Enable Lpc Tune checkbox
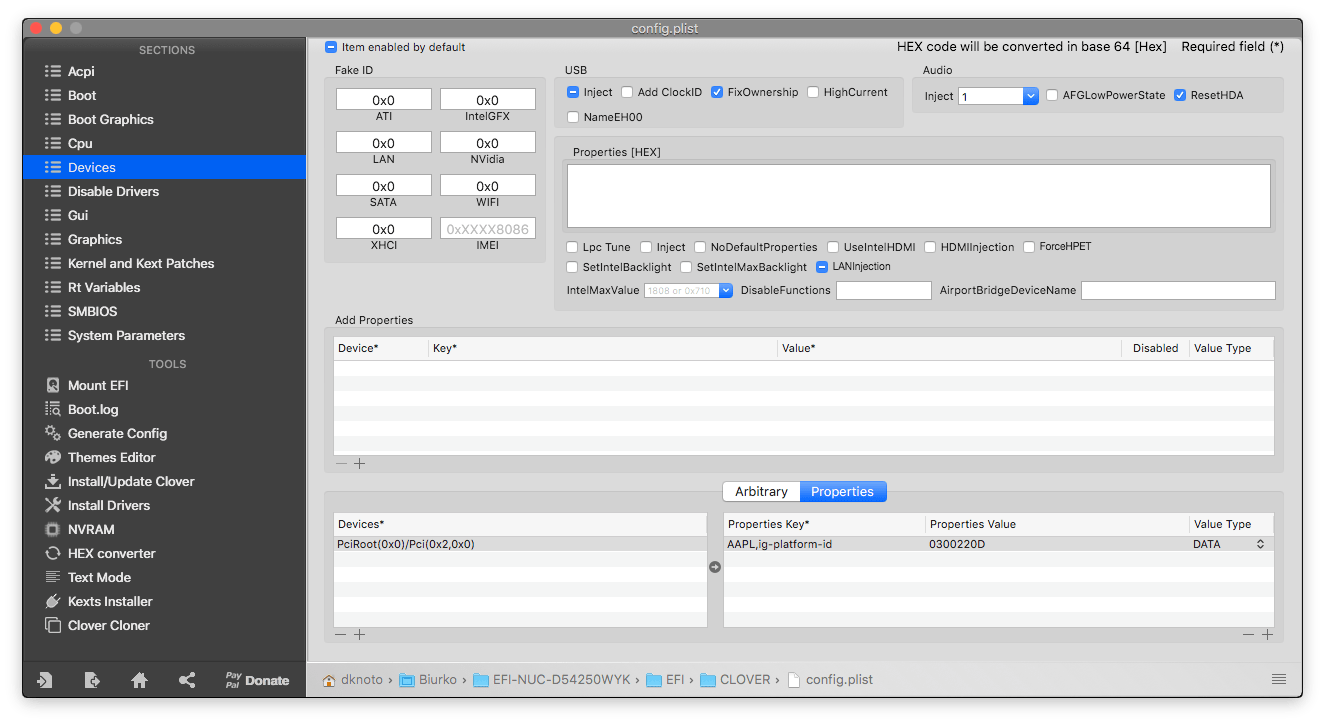1325x724 pixels. (x=573, y=247)
